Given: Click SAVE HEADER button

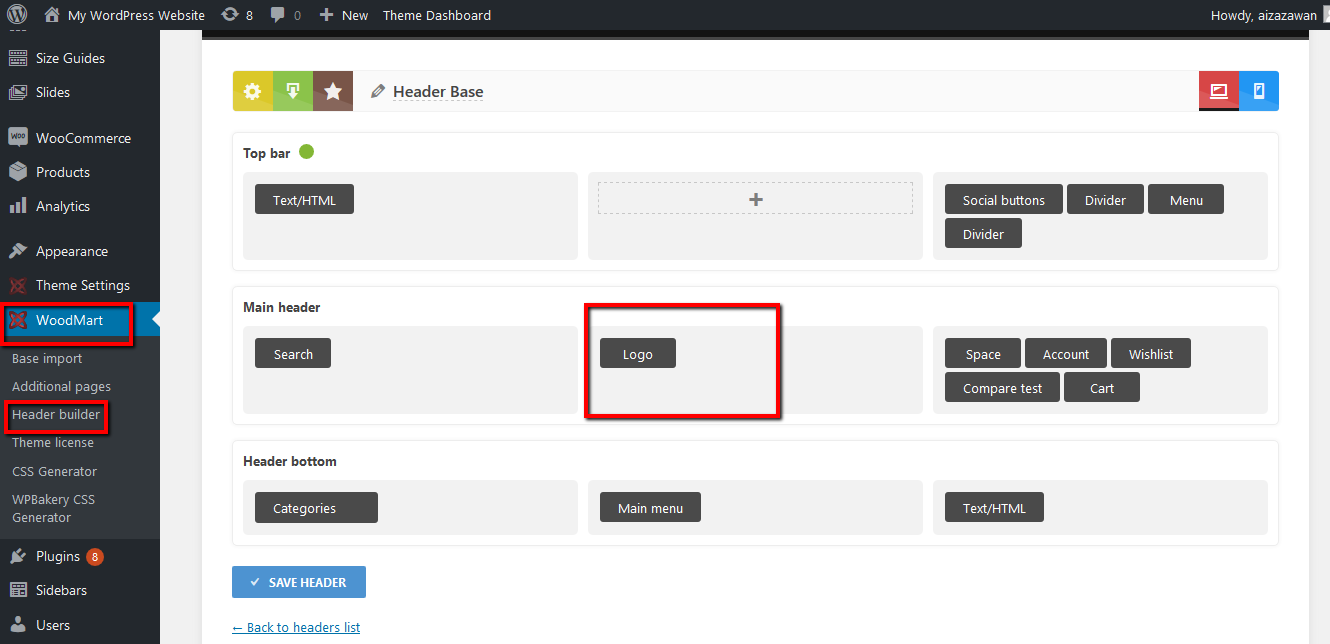Looking at the screenshot, I should pyautogui.click(x=299, y=582).
